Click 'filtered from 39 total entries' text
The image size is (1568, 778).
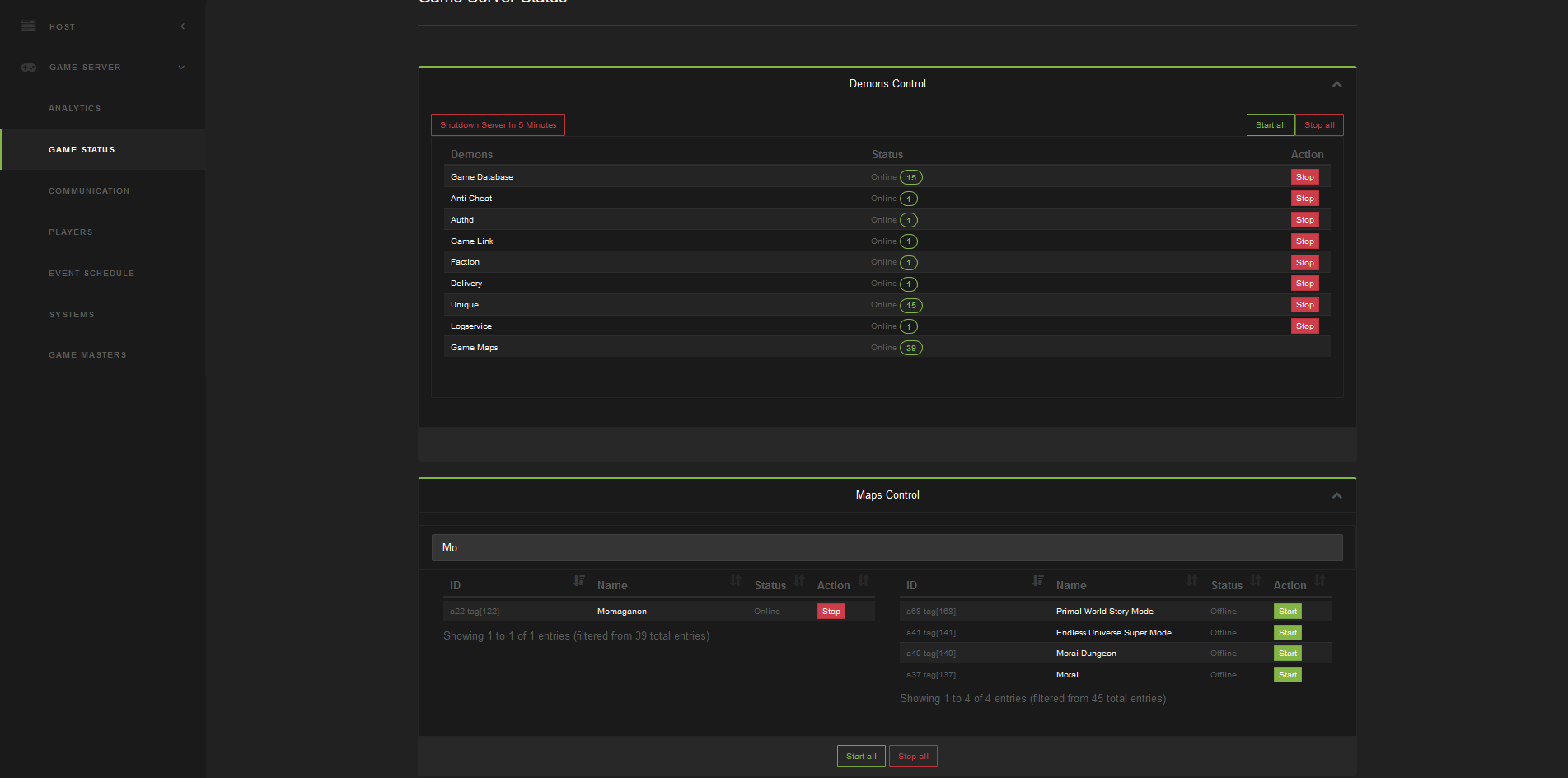click(x=642, y=636)
